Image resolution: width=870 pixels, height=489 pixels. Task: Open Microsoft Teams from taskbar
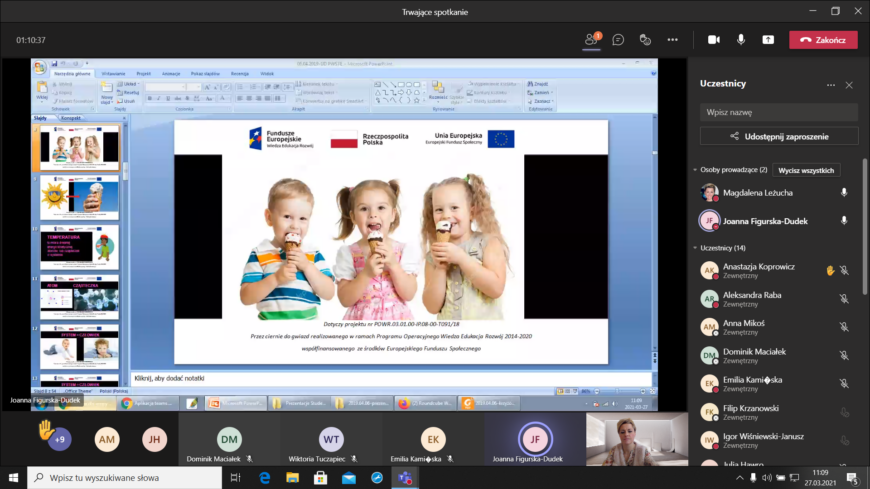pyautogui.click(x=405, y=477)
